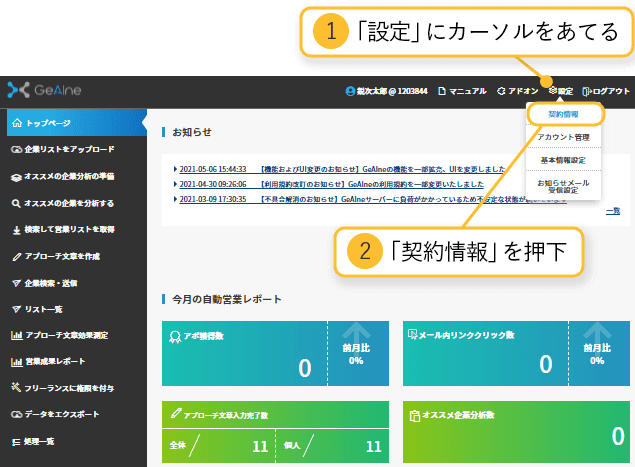Choose アカウント管理 from settings dropdown
The image size is (635, 467).
pyautogui.click(x=563, y=137)
